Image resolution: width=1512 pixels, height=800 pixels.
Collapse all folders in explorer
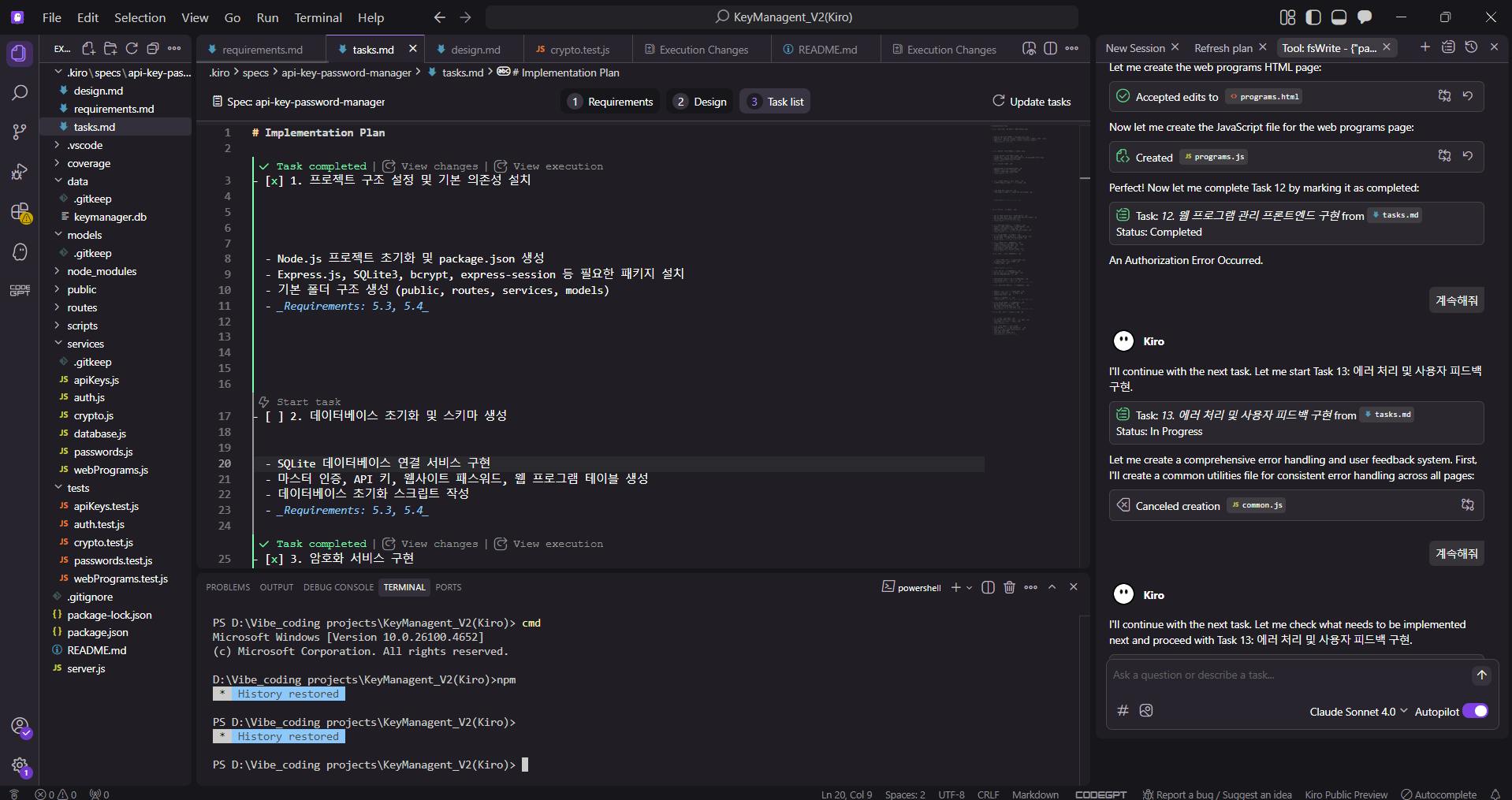[153, 49]
